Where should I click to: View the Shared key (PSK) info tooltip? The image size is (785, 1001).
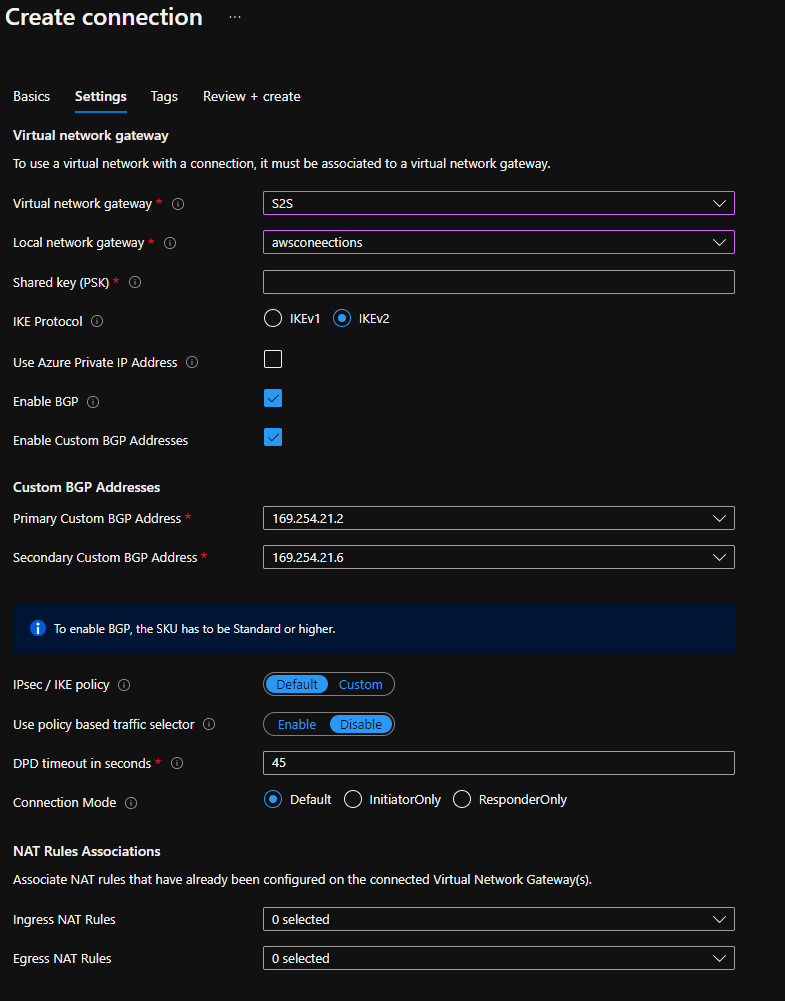pos(135,282)
